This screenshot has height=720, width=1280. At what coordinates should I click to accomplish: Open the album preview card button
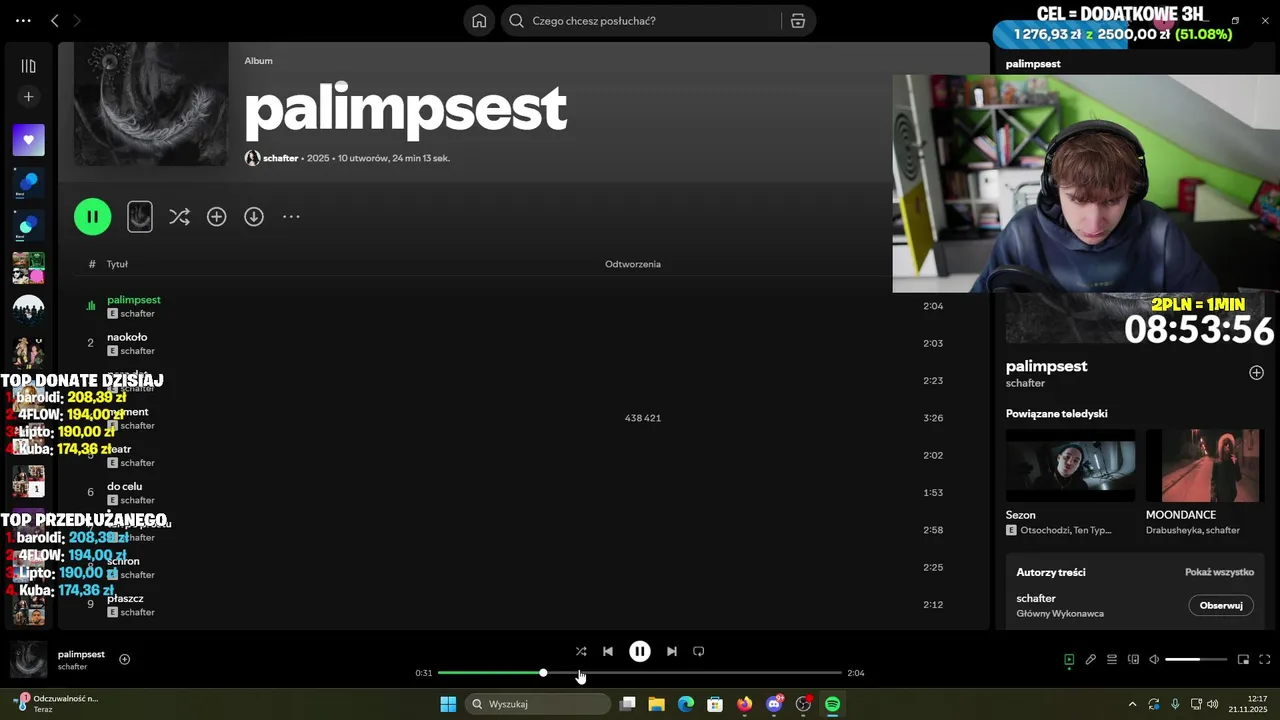[x=140, y=217]
